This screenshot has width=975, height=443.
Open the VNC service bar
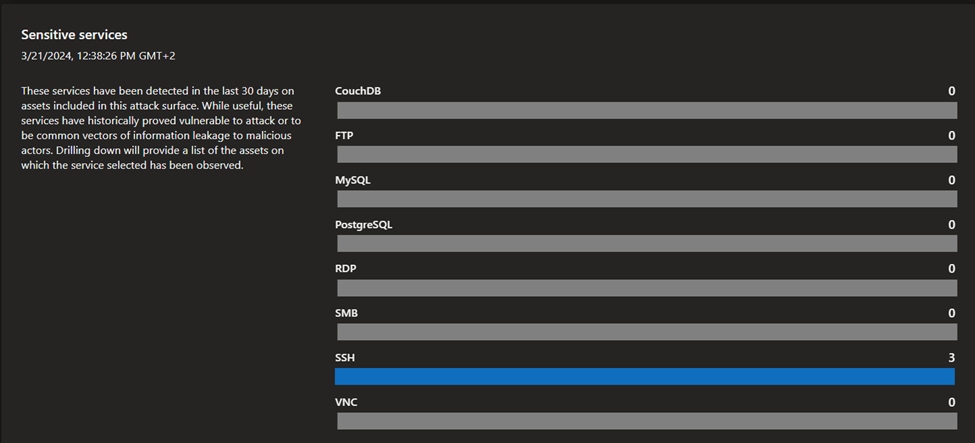pyautogui.click(x=647, y=421)
